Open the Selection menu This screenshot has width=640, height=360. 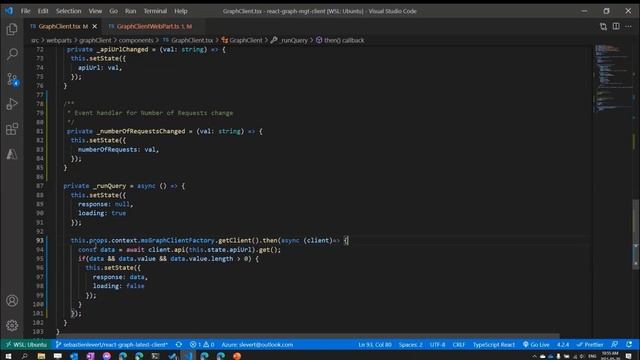point(69,11)
